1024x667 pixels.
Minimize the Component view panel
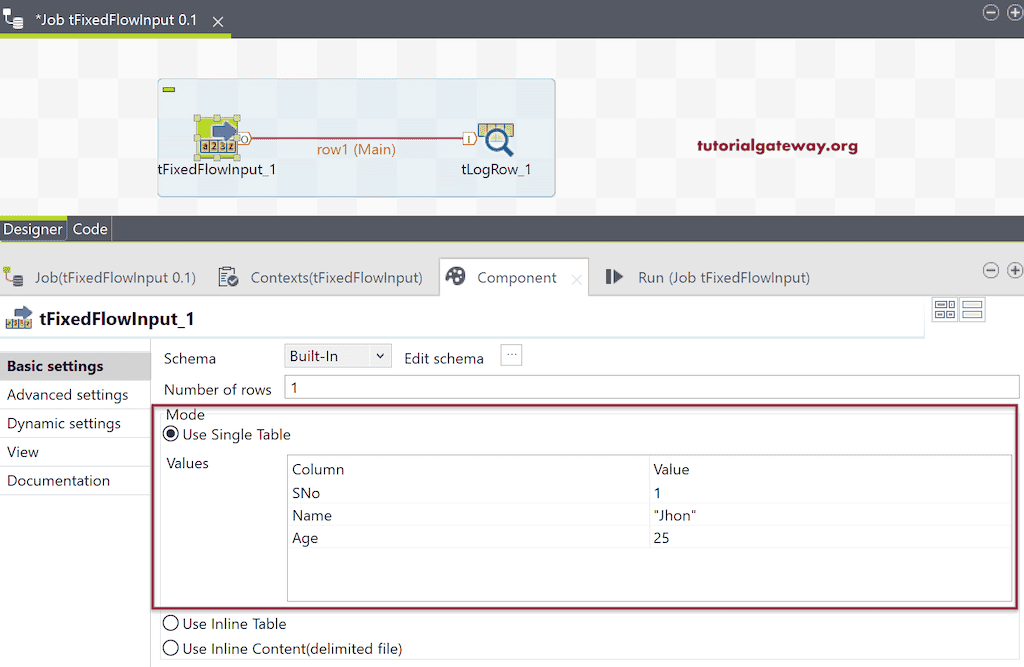tap(991, 270)
